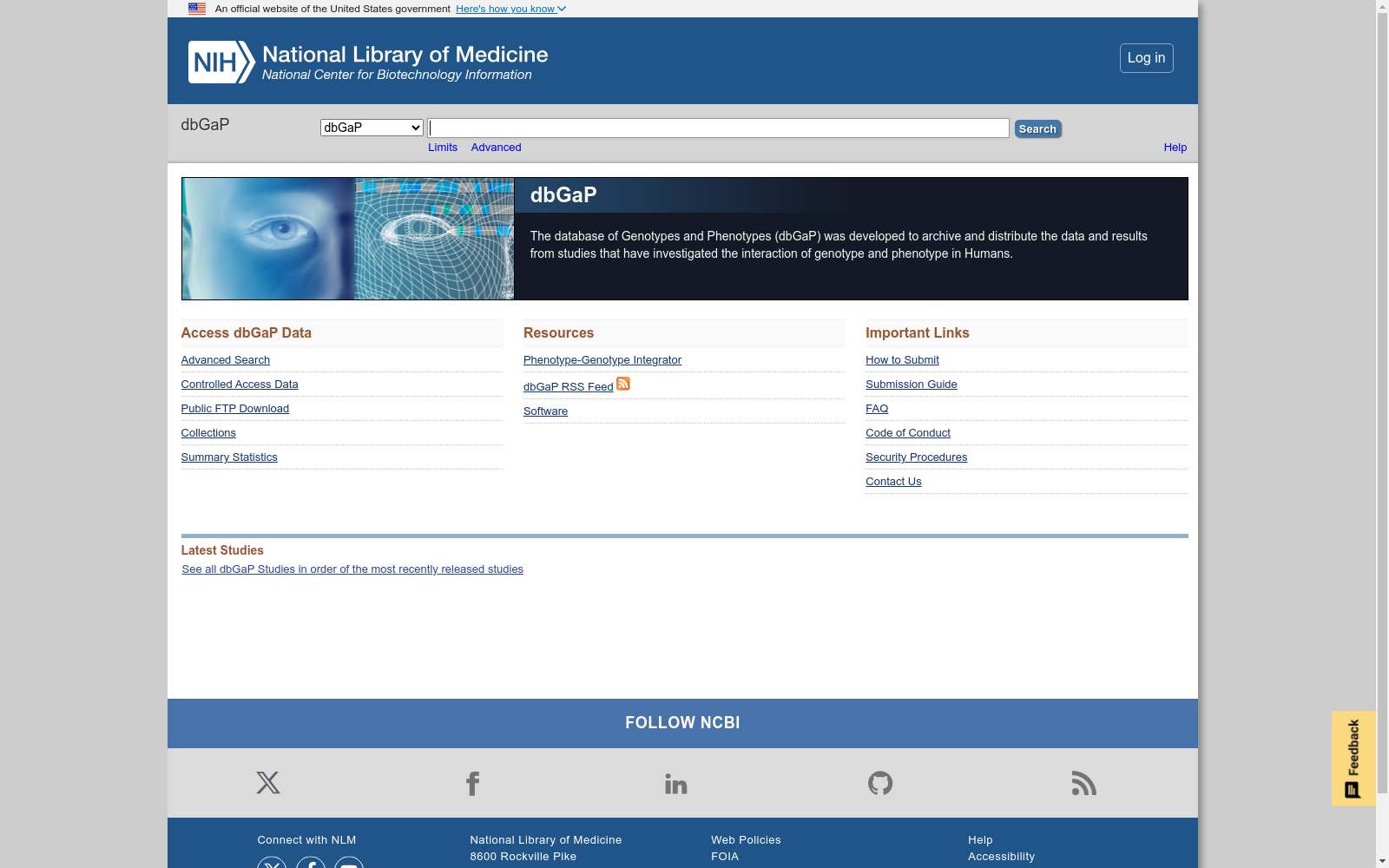
Task: Click the FOIA footer link
Action: coord(725,857)
